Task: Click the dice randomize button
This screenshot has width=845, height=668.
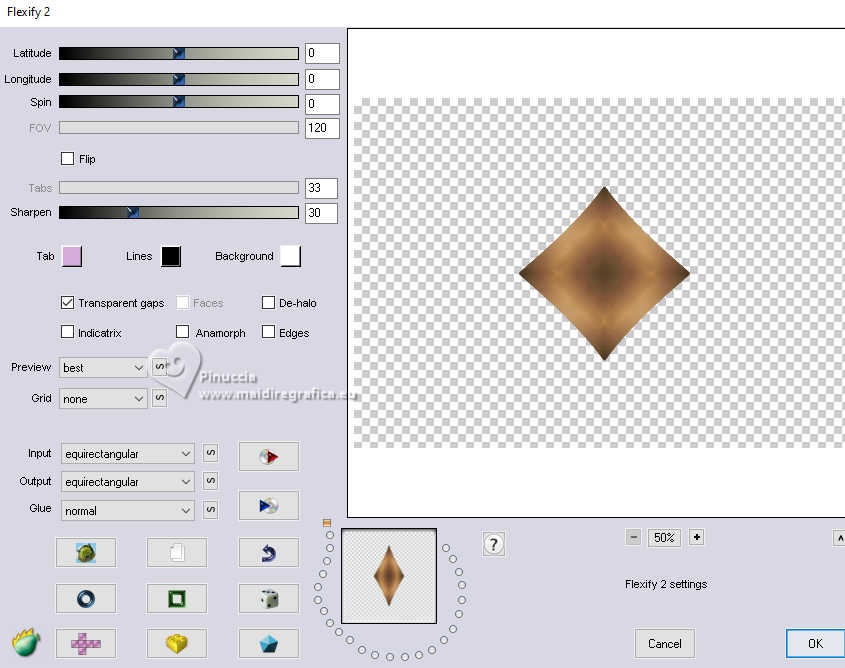Action: pos(268,599)
